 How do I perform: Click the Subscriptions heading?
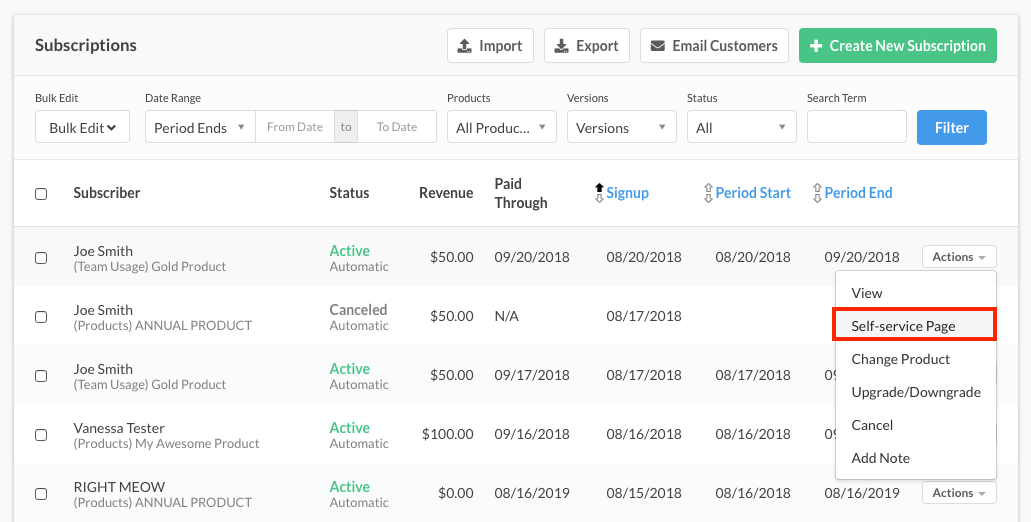(85, 45)
